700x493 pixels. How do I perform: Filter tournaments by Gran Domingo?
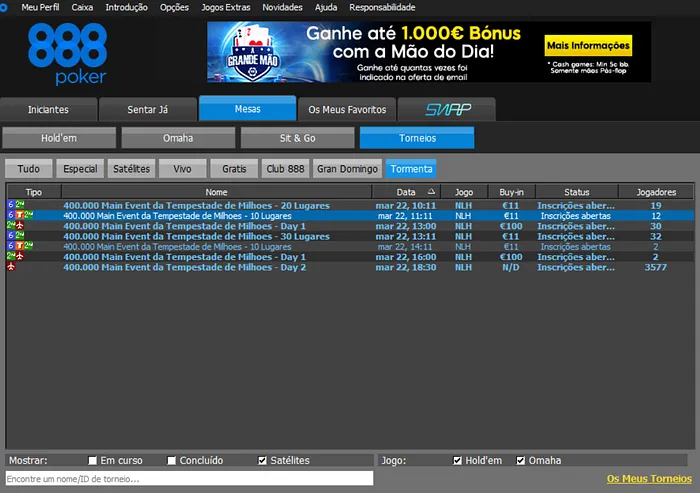347,169
